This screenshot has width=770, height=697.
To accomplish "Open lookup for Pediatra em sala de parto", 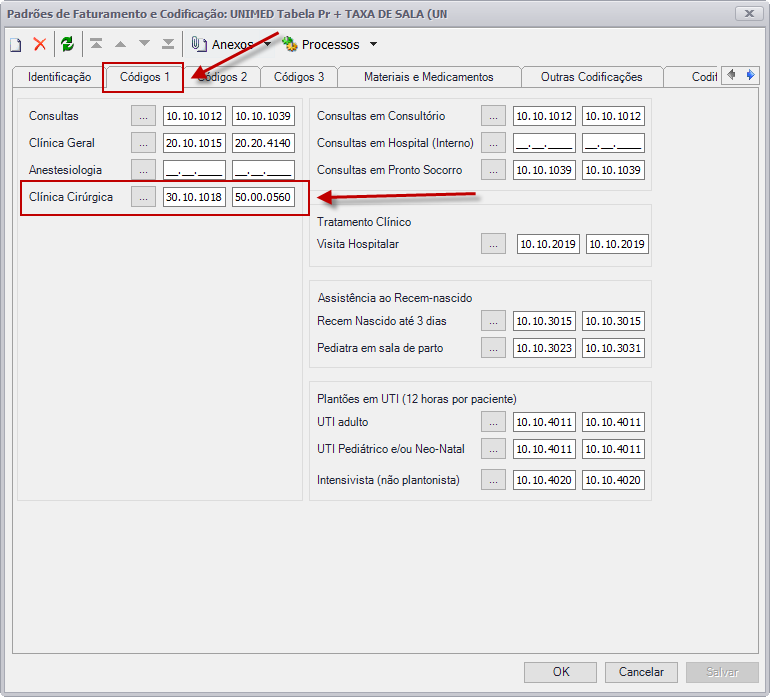I will pos(494,348).
